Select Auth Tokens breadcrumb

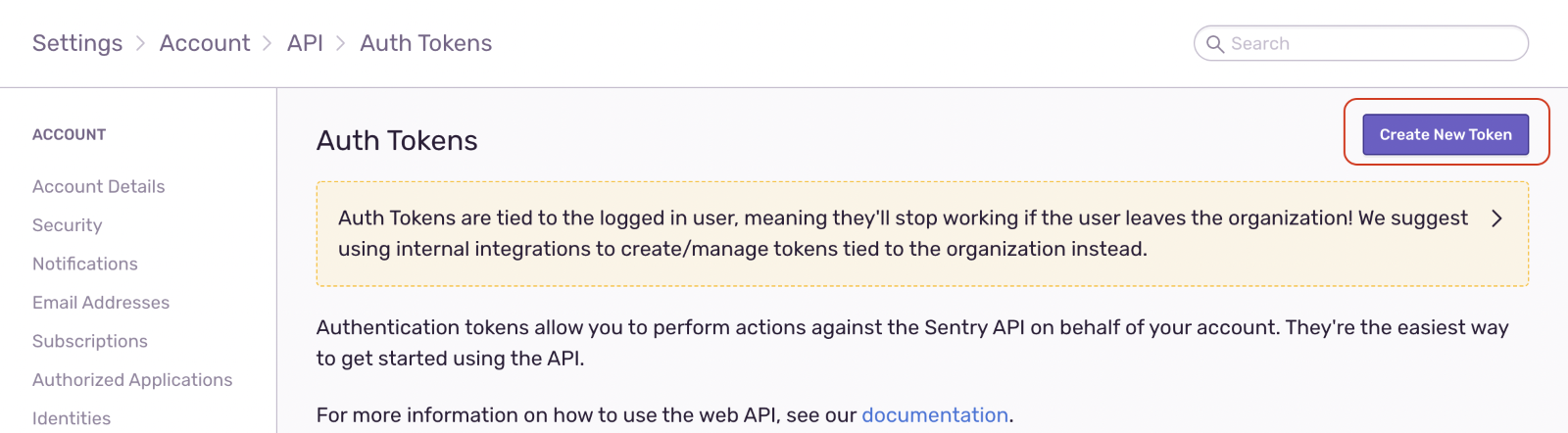pyautogui.click(x=426, y=43)
